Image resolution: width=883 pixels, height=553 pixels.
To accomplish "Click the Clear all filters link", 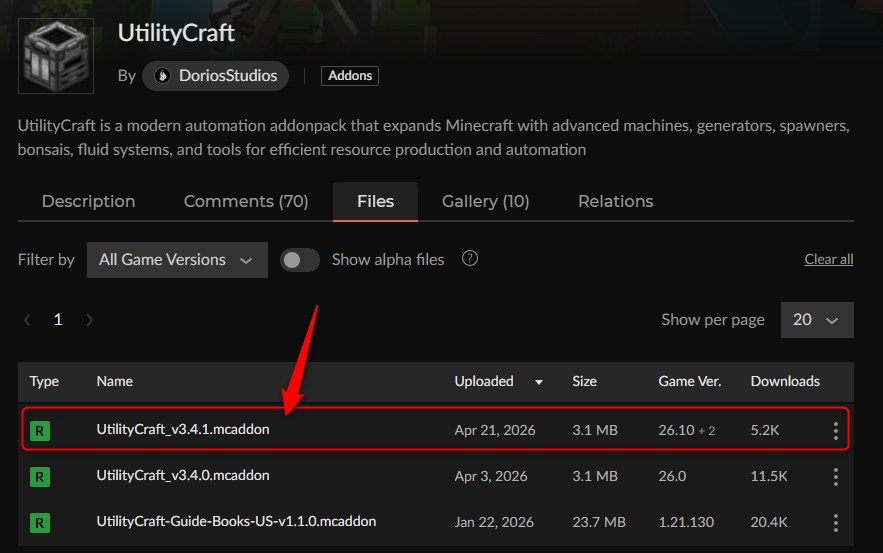I will tap(828, 260).
